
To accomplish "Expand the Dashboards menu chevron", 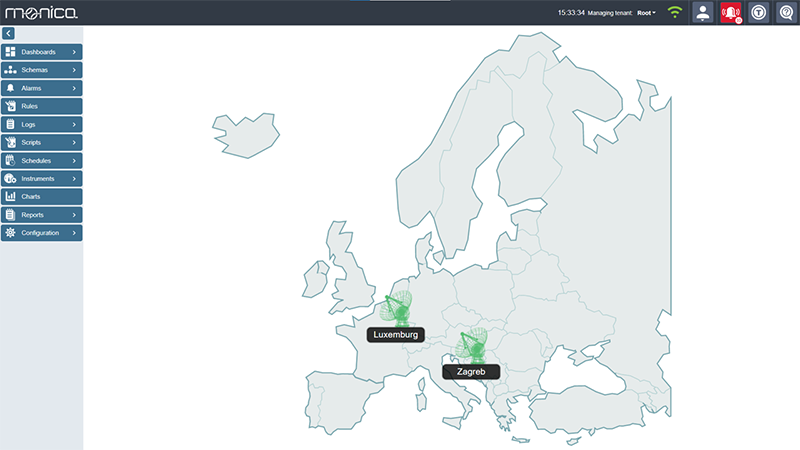I will [x=74, y=51].
